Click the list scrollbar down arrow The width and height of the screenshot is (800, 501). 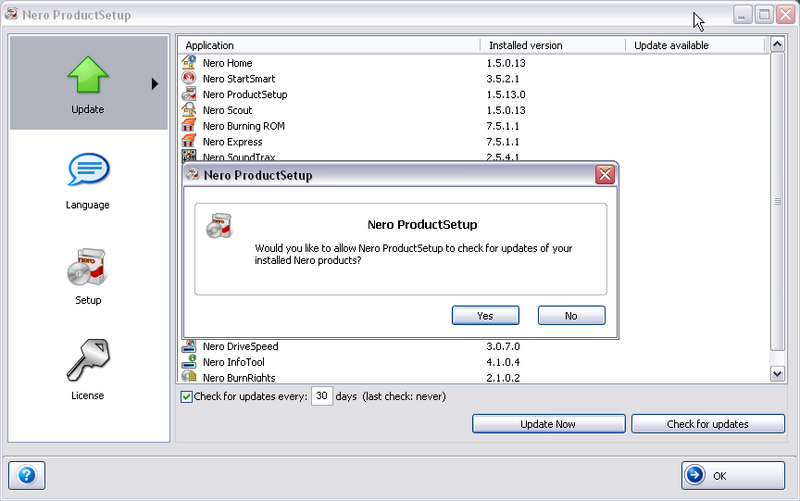777,374
